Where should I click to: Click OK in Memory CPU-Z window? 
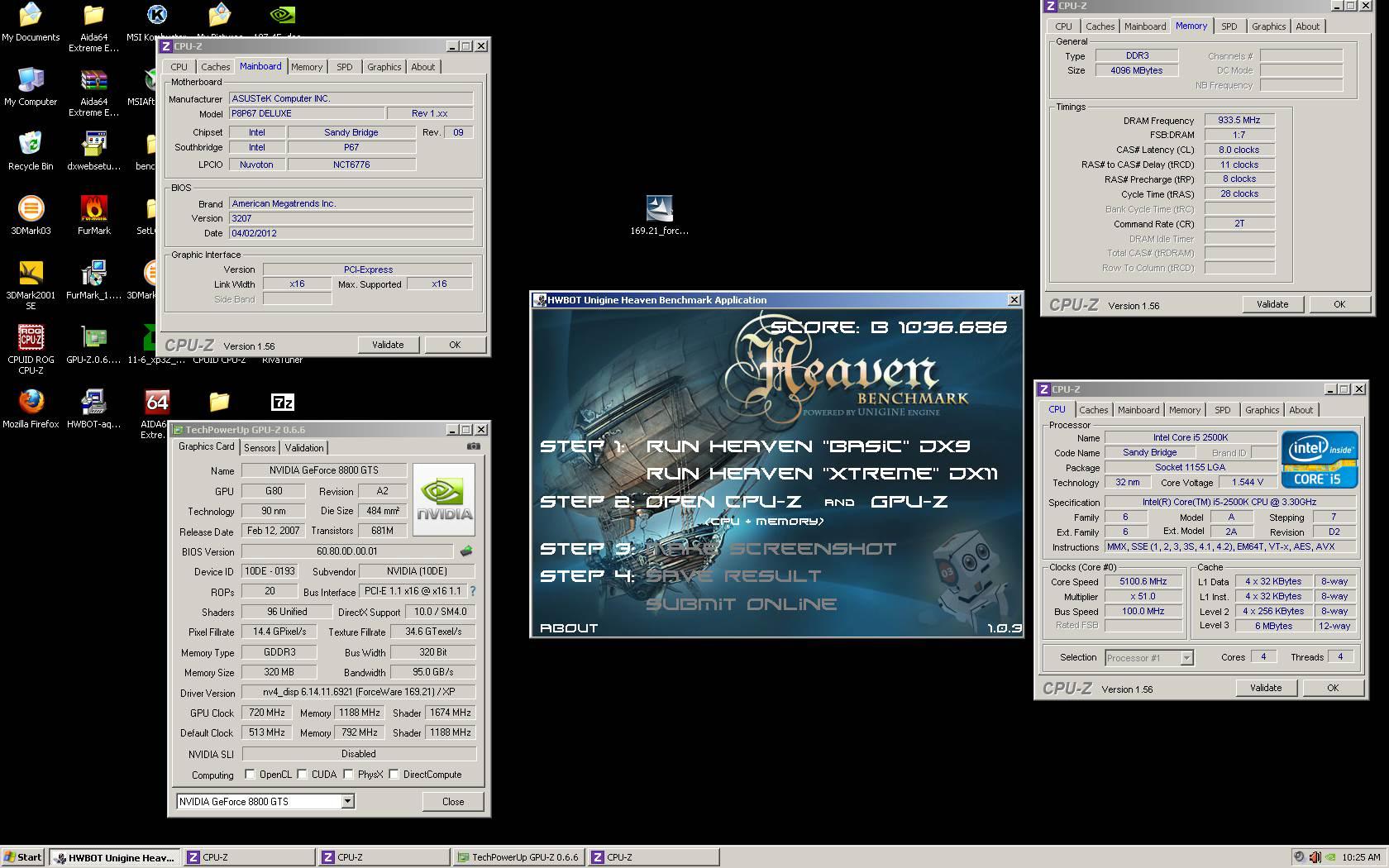click(1339, 304)
